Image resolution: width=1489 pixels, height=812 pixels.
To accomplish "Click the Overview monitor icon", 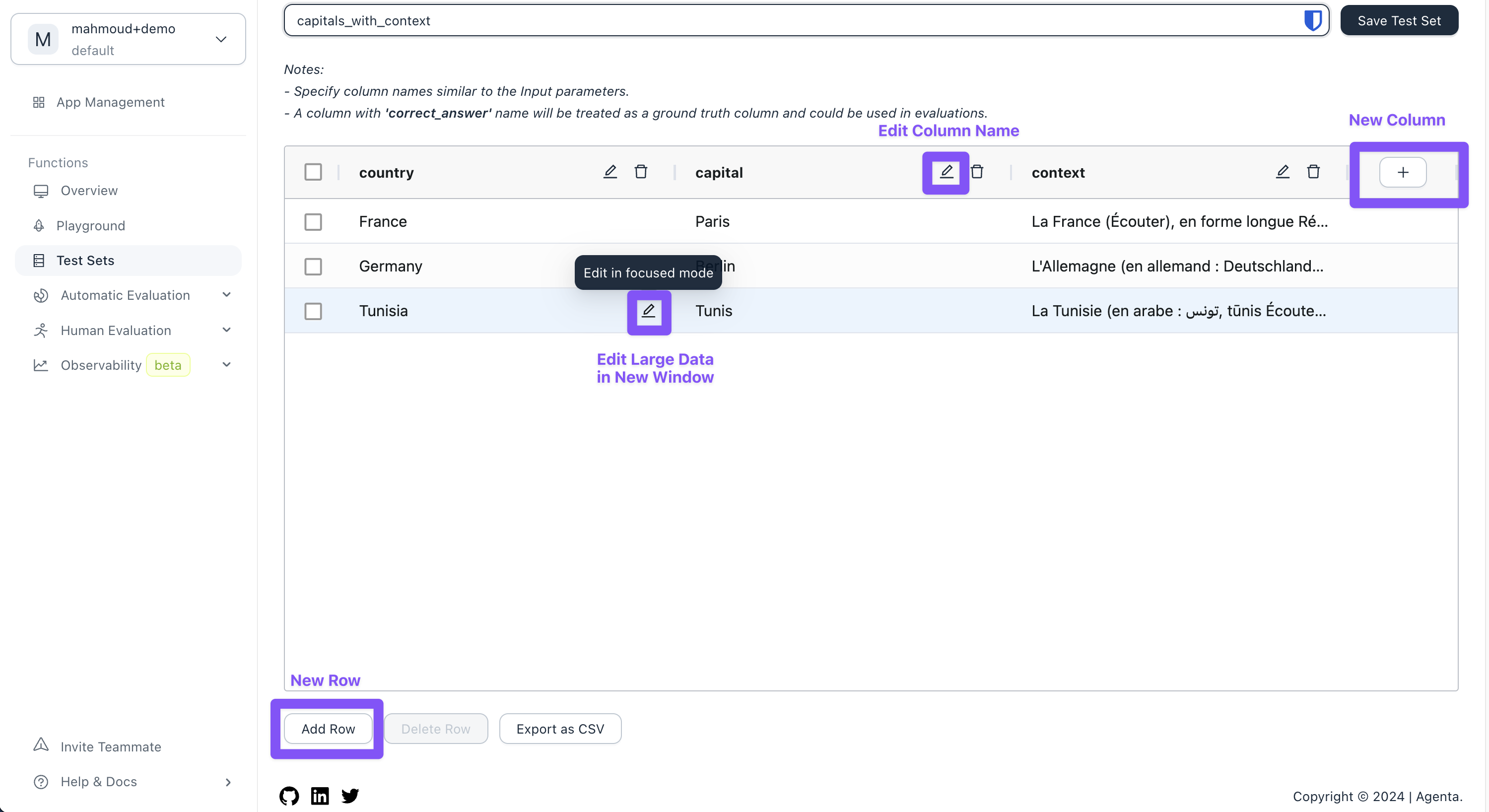I will 41,191.
